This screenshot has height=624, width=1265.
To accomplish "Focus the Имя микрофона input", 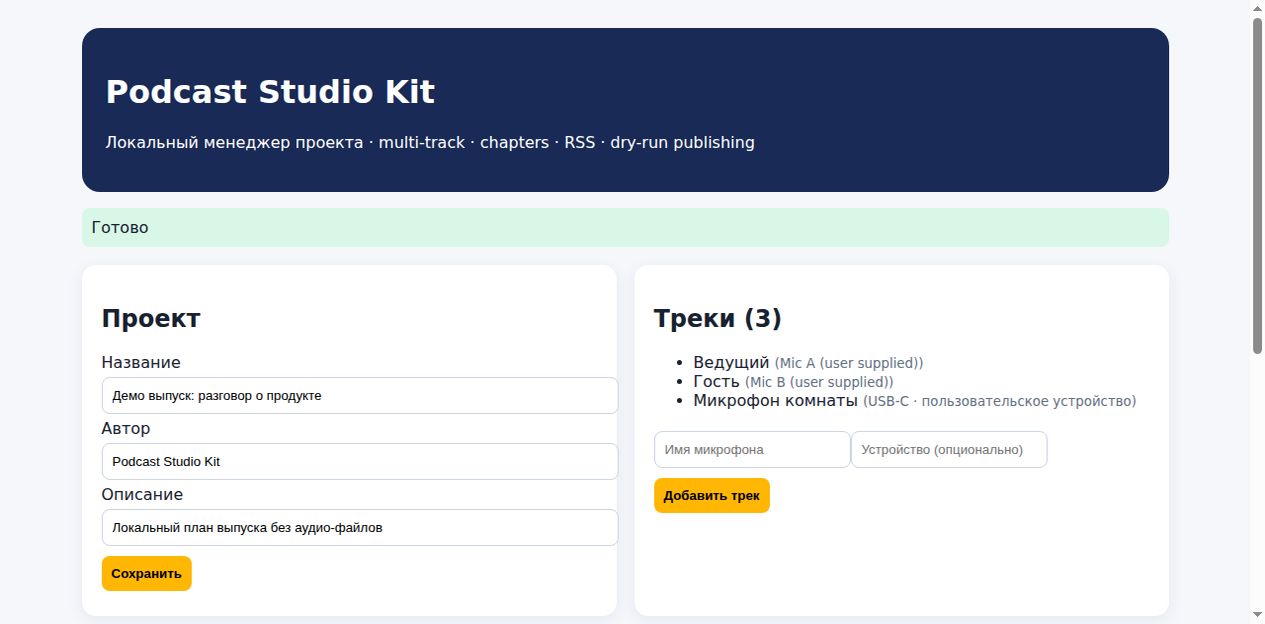I will click(x=752, y=449).
